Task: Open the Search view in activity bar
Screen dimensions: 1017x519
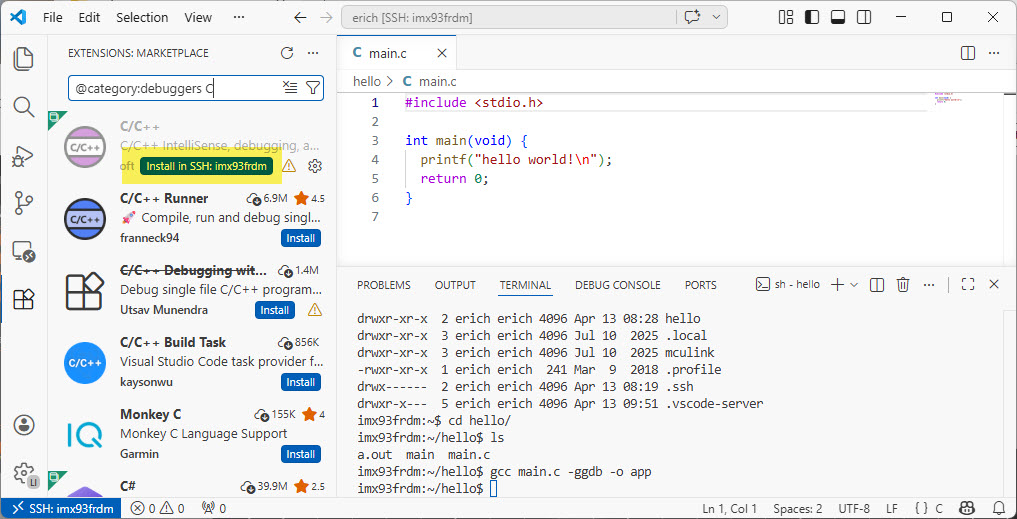Action: 23,107
